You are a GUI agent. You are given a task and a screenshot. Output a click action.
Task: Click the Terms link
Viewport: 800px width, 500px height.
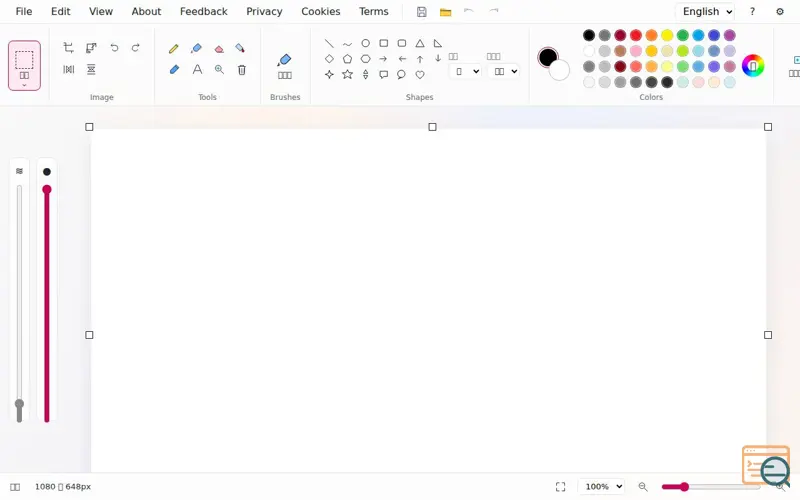[x=373, y=12]
